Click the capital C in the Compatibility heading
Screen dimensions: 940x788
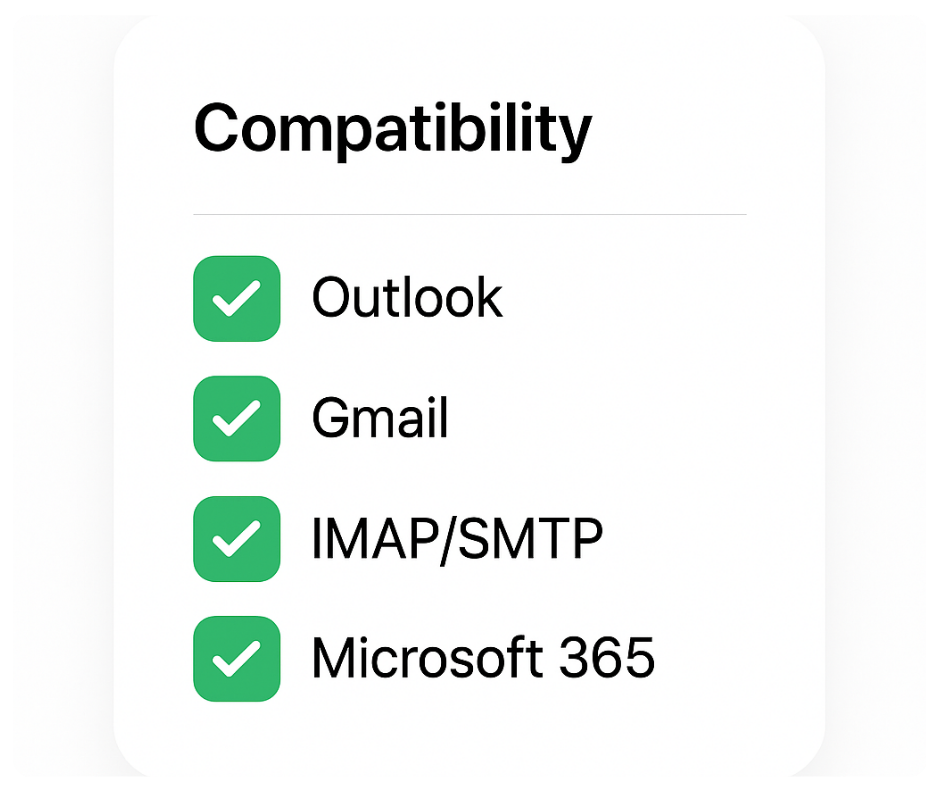click(x=216, y=127)
